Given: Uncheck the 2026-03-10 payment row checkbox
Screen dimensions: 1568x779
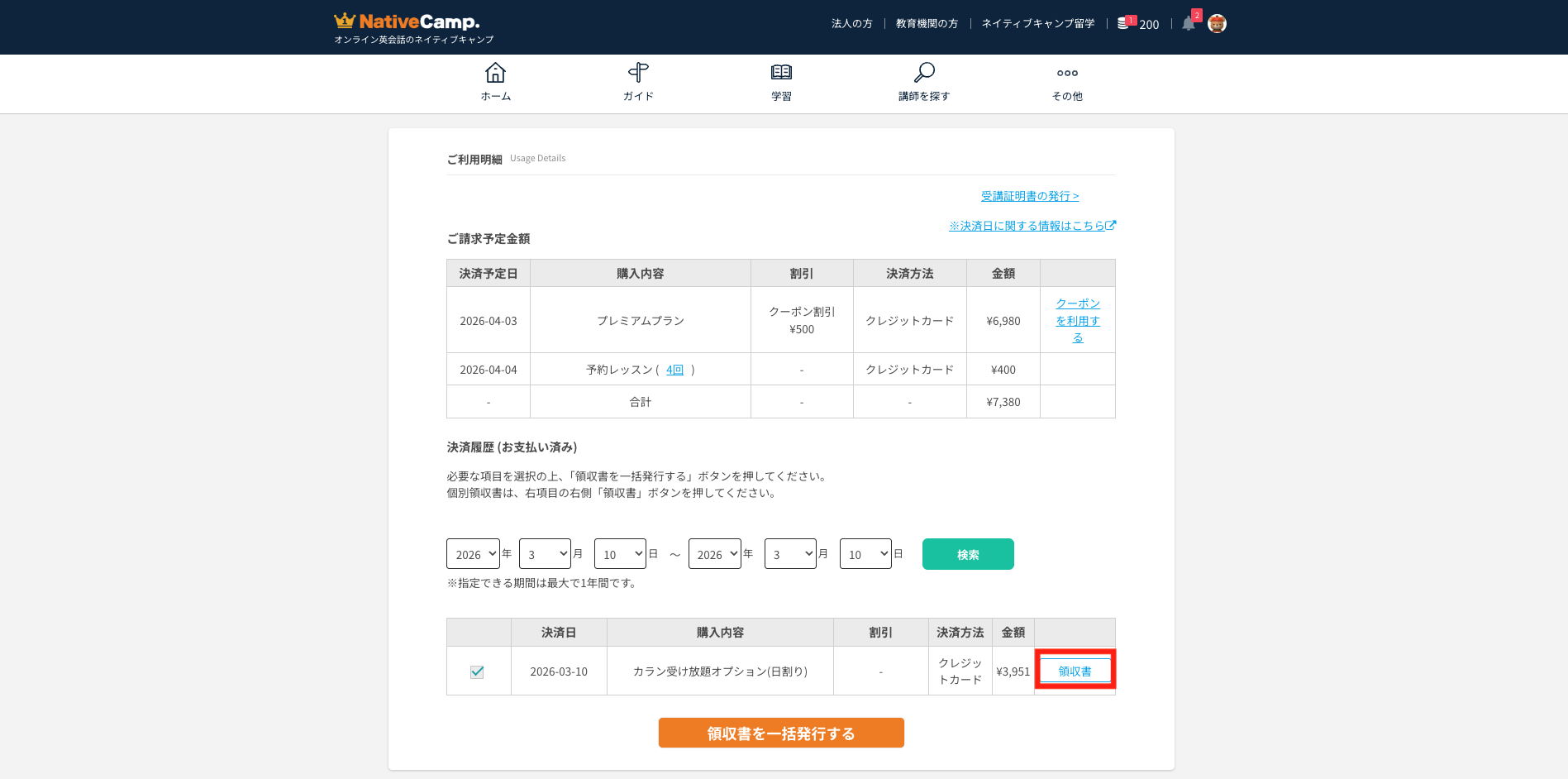Looking at the screenshot, I should pyautogui.click(x=477, y=671).
